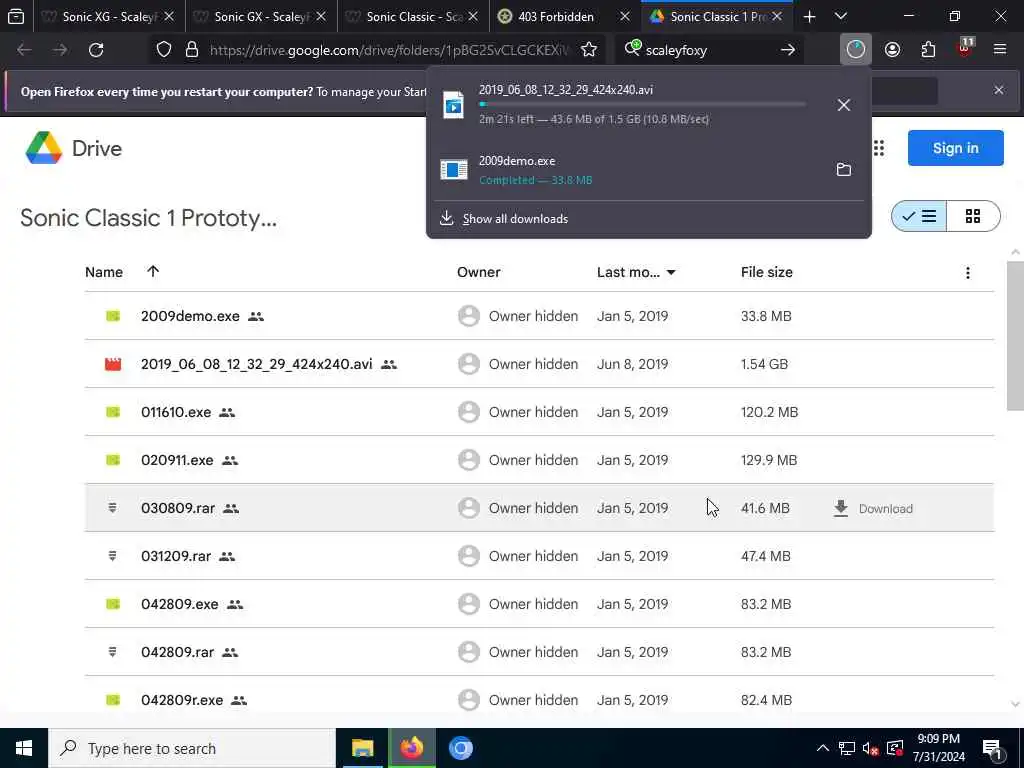
Task: Switch to grid layout view
Action: (x=973, y=216)
